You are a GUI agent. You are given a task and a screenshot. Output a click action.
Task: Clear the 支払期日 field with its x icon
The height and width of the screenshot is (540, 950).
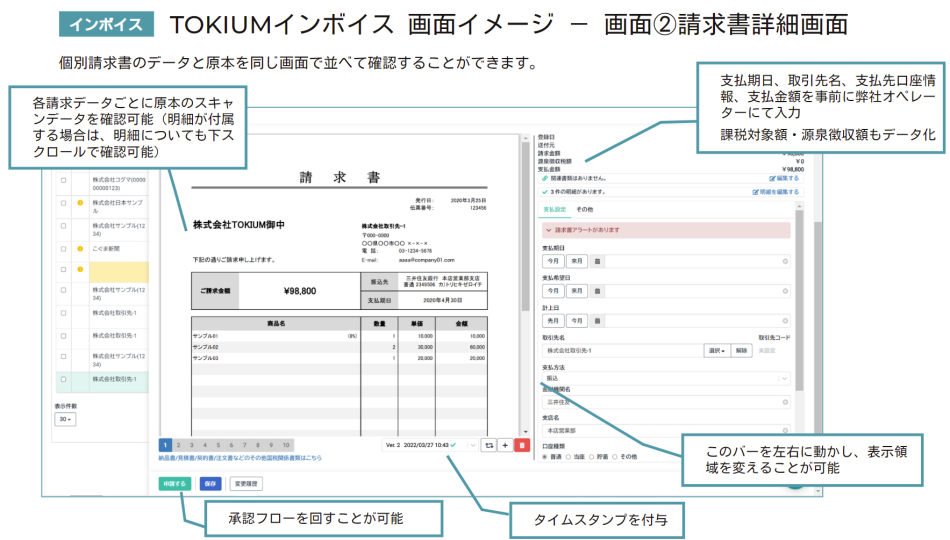785,261
